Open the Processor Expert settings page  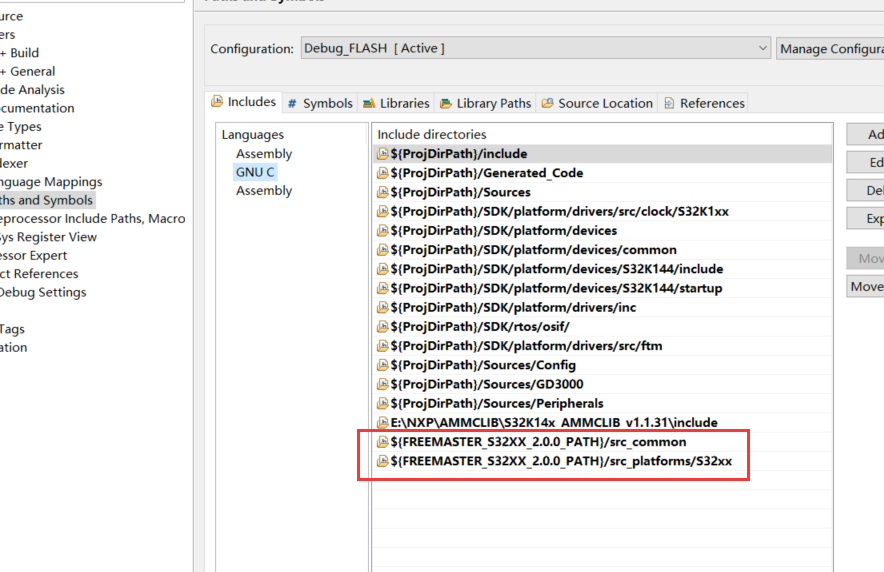pyautogui.click(x=33, y=255)
